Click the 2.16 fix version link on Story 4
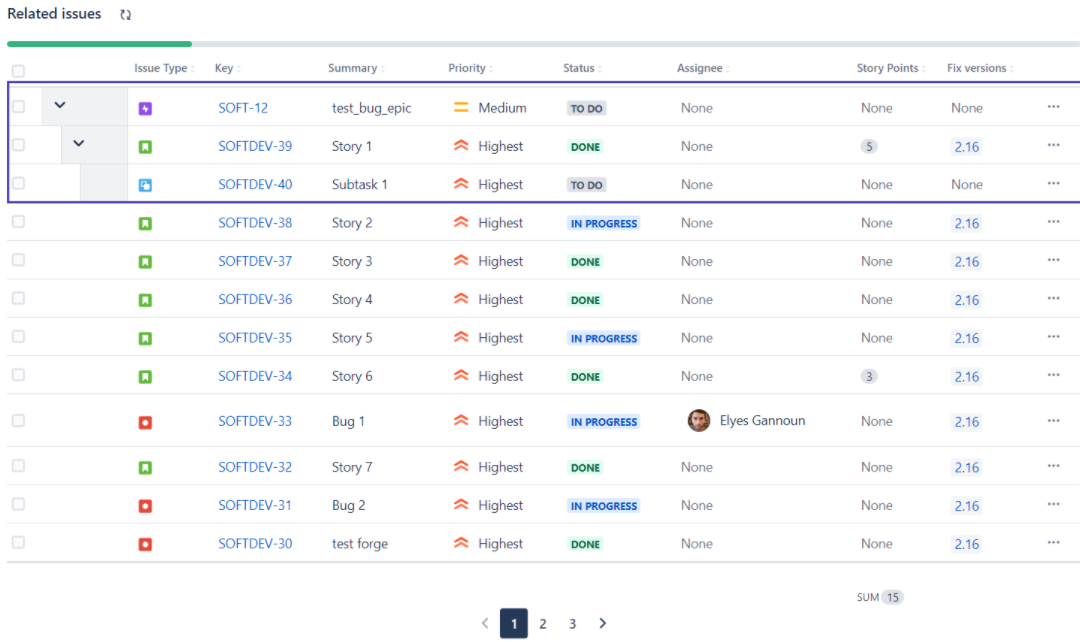 click(x=966, y=299)
